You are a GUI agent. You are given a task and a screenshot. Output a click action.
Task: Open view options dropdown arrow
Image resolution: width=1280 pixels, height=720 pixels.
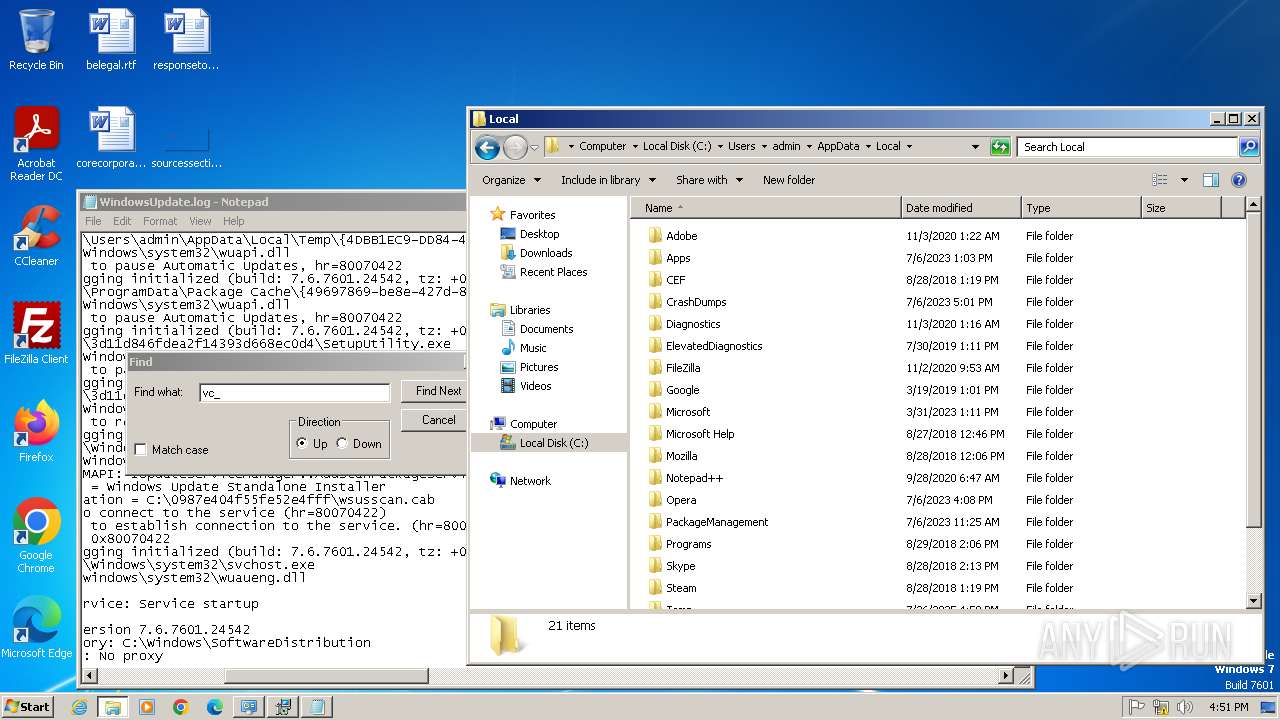[x=1184, y=180]
